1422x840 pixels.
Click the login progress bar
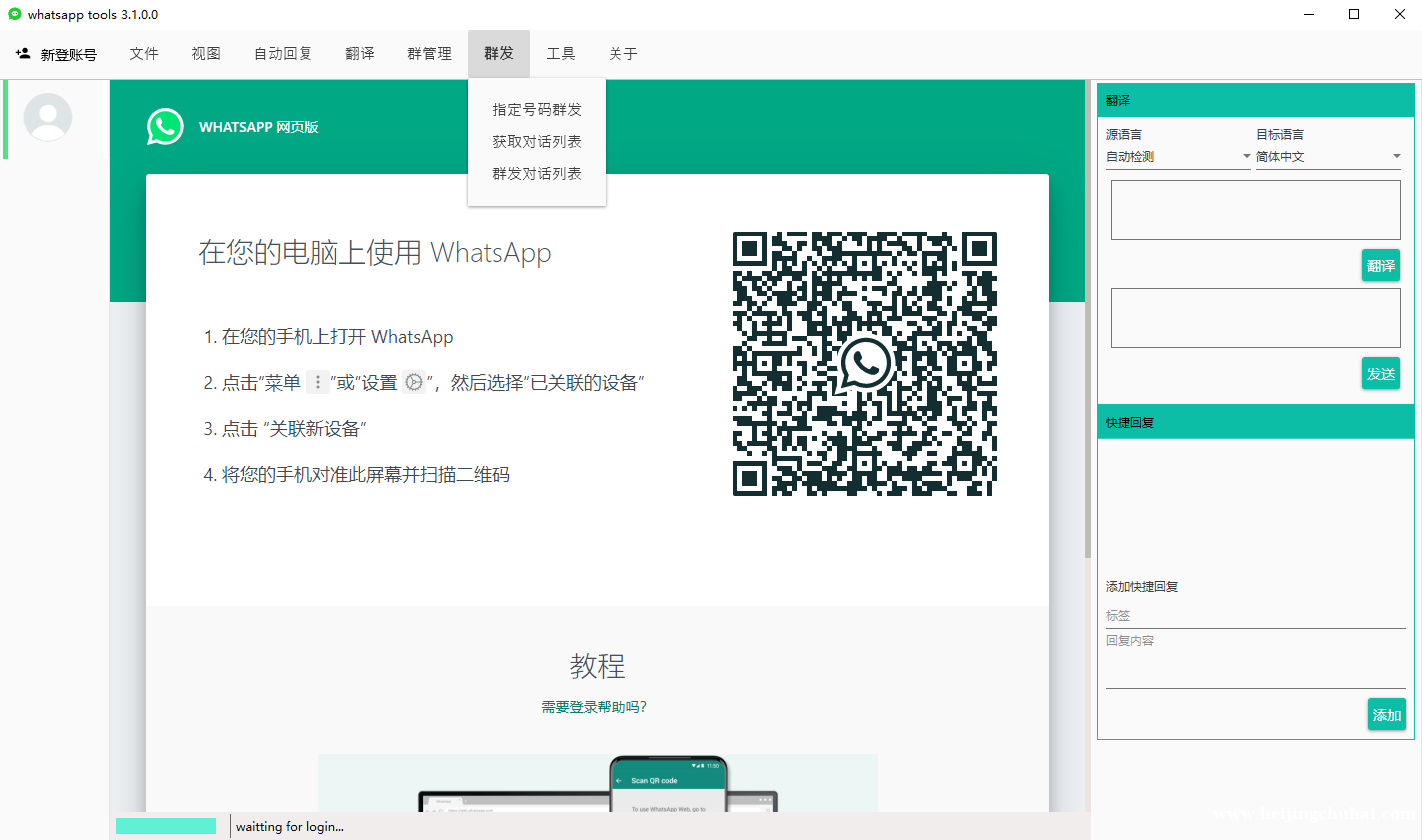166,826
